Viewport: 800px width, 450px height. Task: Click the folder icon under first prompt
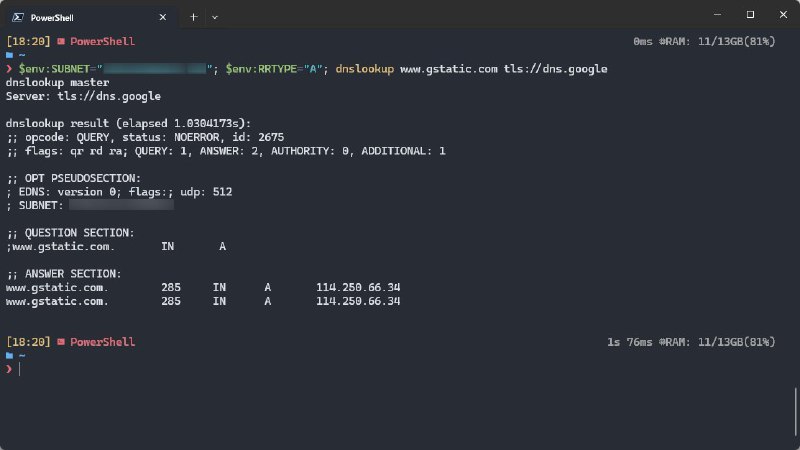pyautogui.click(x=10, y=55)
